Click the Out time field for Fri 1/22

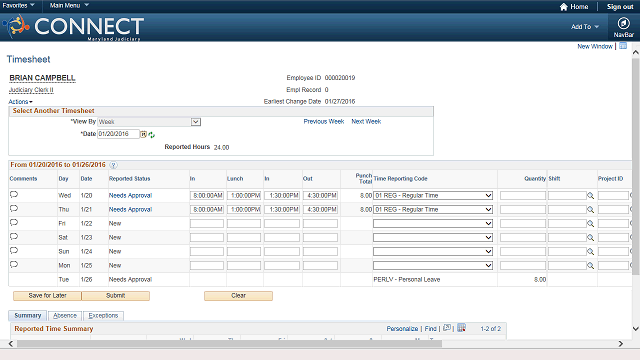click(x=320, y=224)
